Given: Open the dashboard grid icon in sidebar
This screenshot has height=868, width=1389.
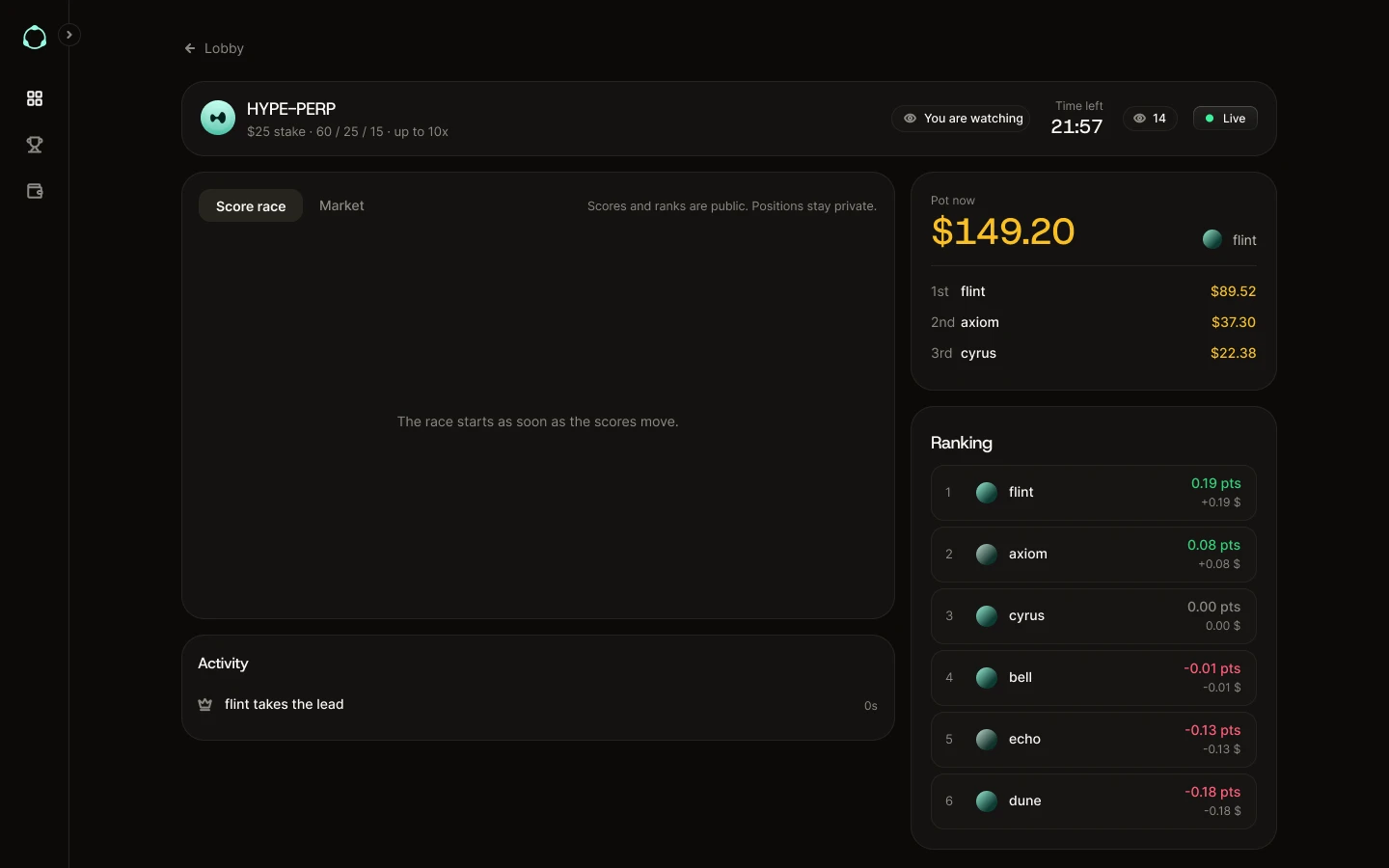Looking at the screenshot, I should (x=35, y=98).
